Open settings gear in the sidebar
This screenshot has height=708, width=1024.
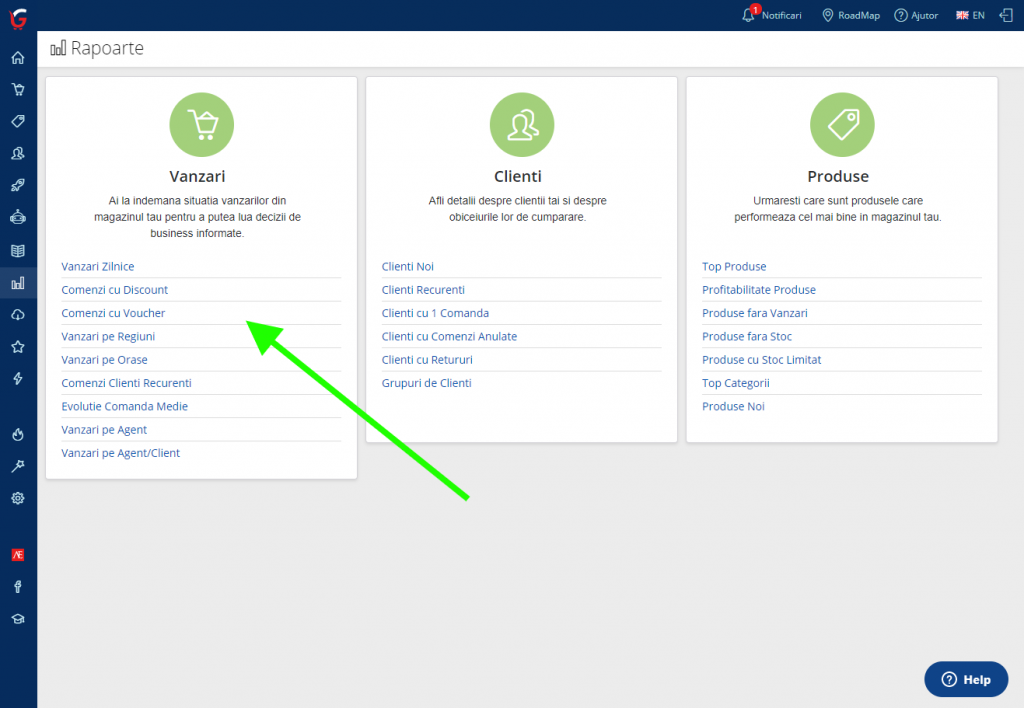click(x=18, y=498)
